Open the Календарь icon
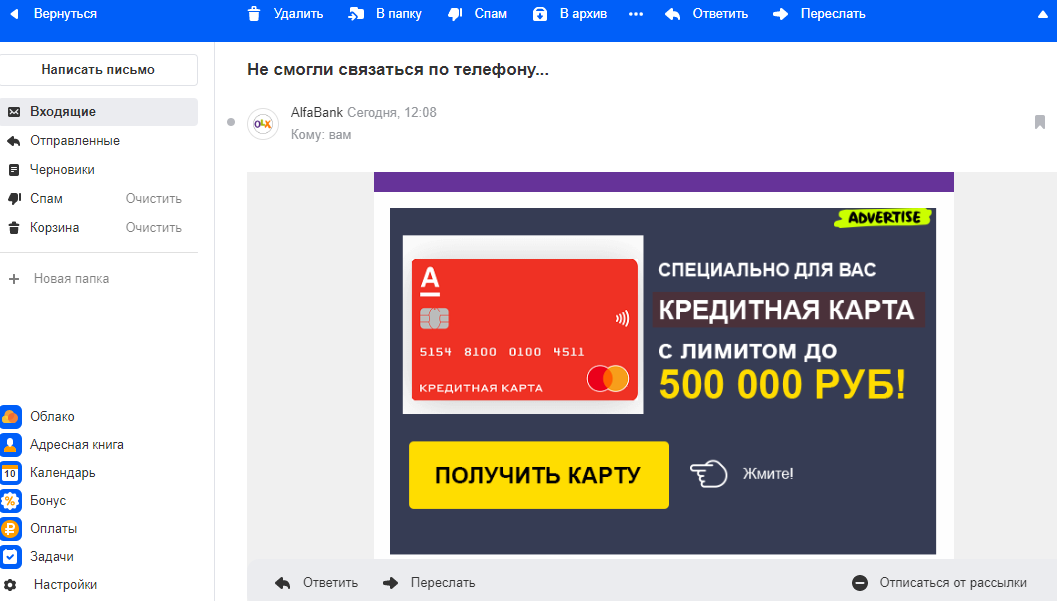The image size is (1057, 601). point(10,473)
